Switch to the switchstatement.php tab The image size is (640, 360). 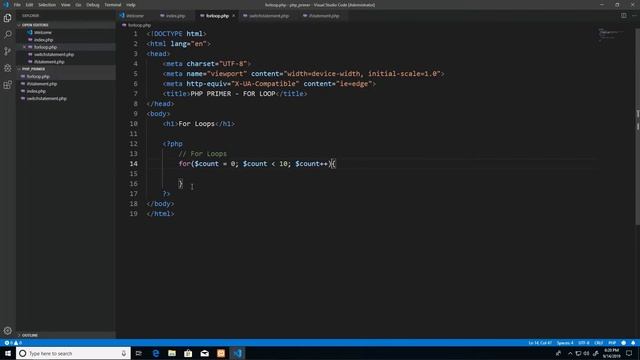(x=269, y=16)
